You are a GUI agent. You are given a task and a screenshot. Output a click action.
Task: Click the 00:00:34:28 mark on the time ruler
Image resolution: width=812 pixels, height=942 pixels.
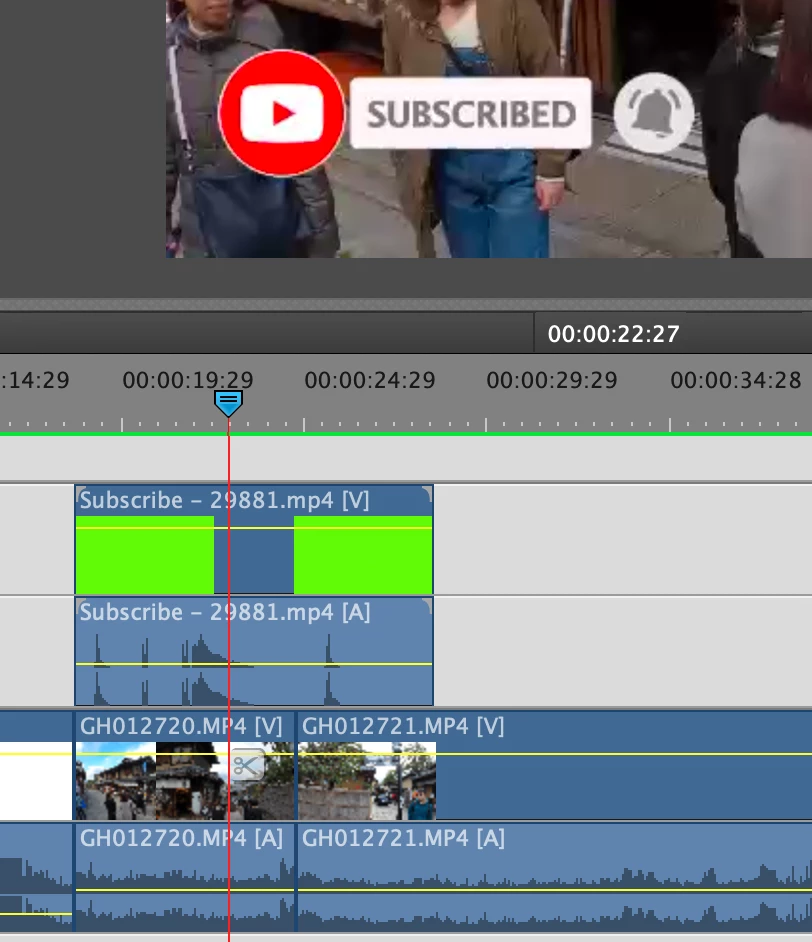736,380
